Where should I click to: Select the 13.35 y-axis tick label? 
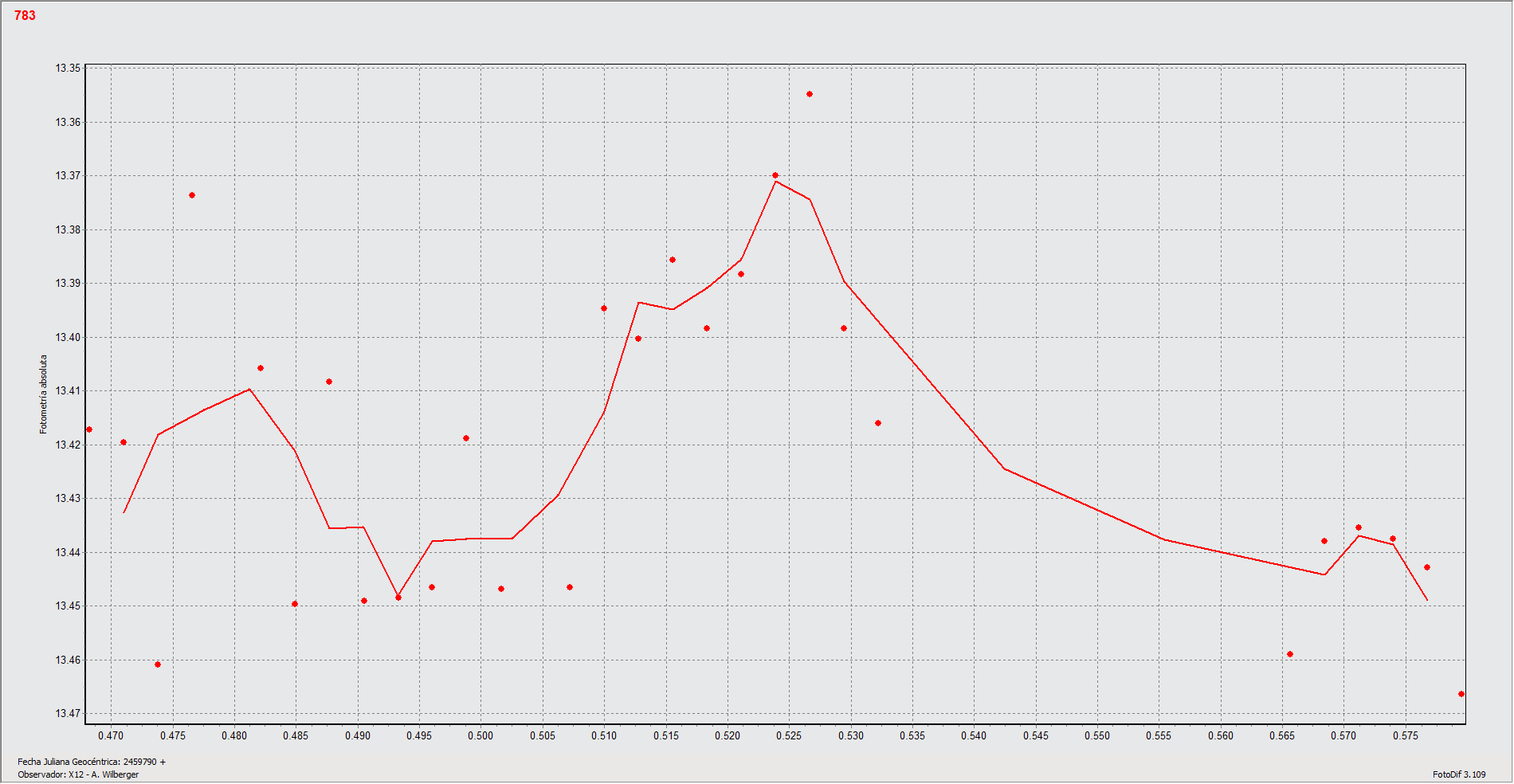tap(68, 69)
